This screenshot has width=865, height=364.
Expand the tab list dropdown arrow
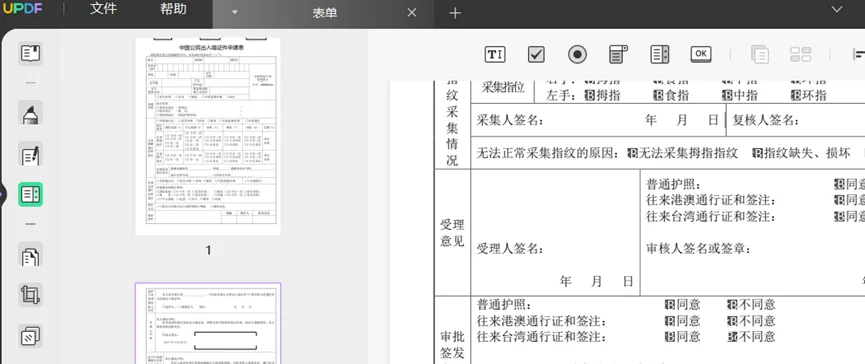click(234, 13)
